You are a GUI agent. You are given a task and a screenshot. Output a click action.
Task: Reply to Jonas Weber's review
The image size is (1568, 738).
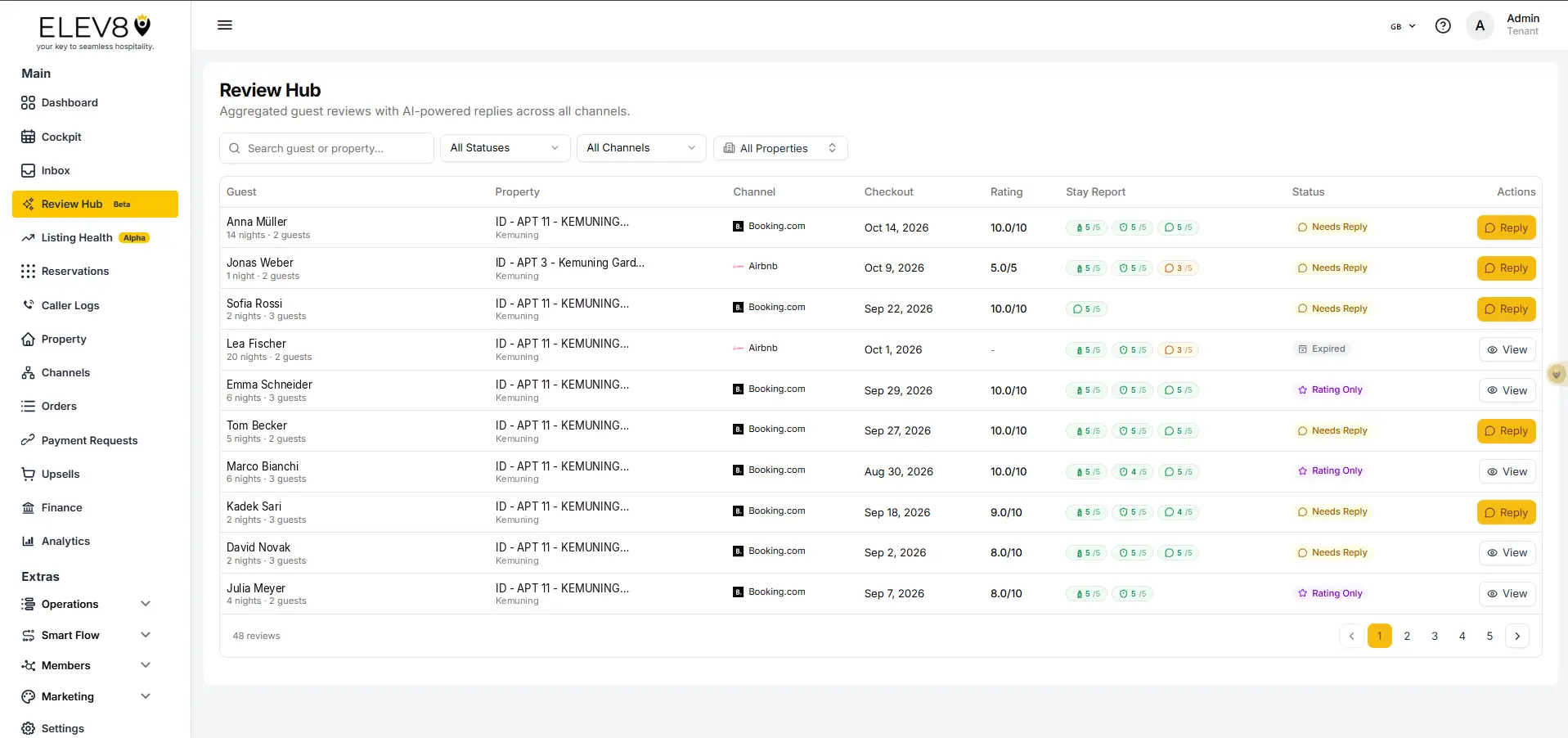point(1506,268)
